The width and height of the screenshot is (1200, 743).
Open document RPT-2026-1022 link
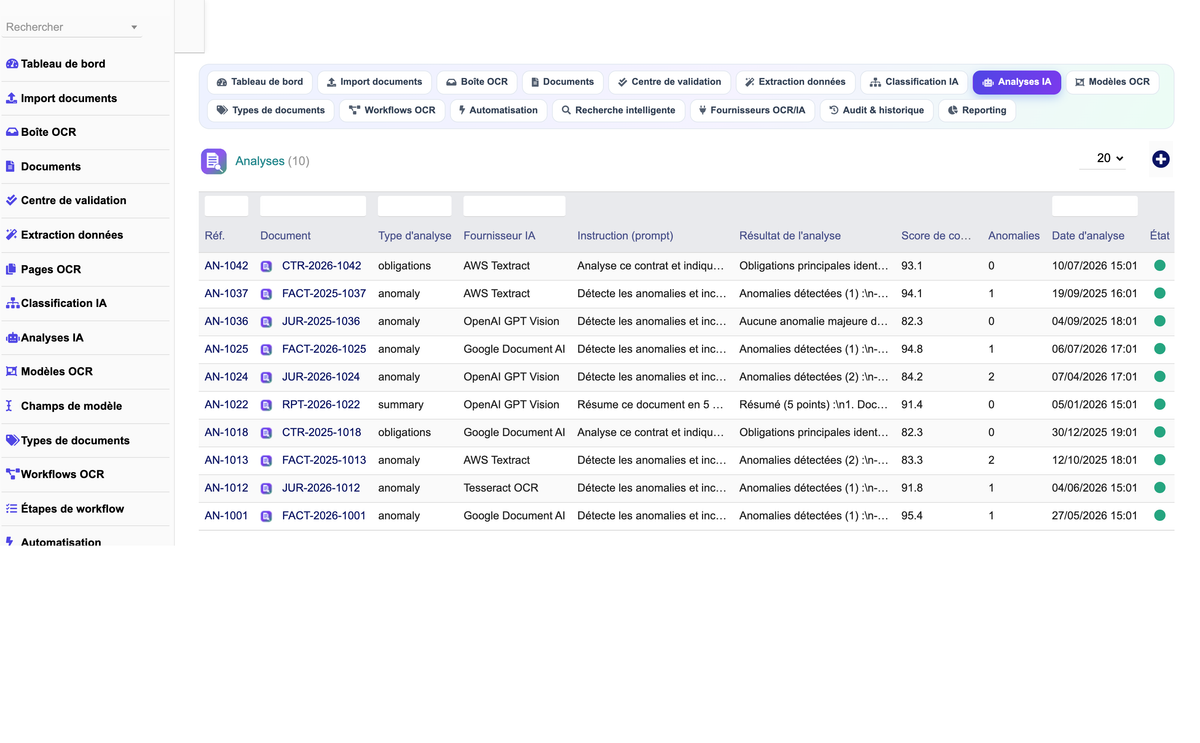[321, 405]
